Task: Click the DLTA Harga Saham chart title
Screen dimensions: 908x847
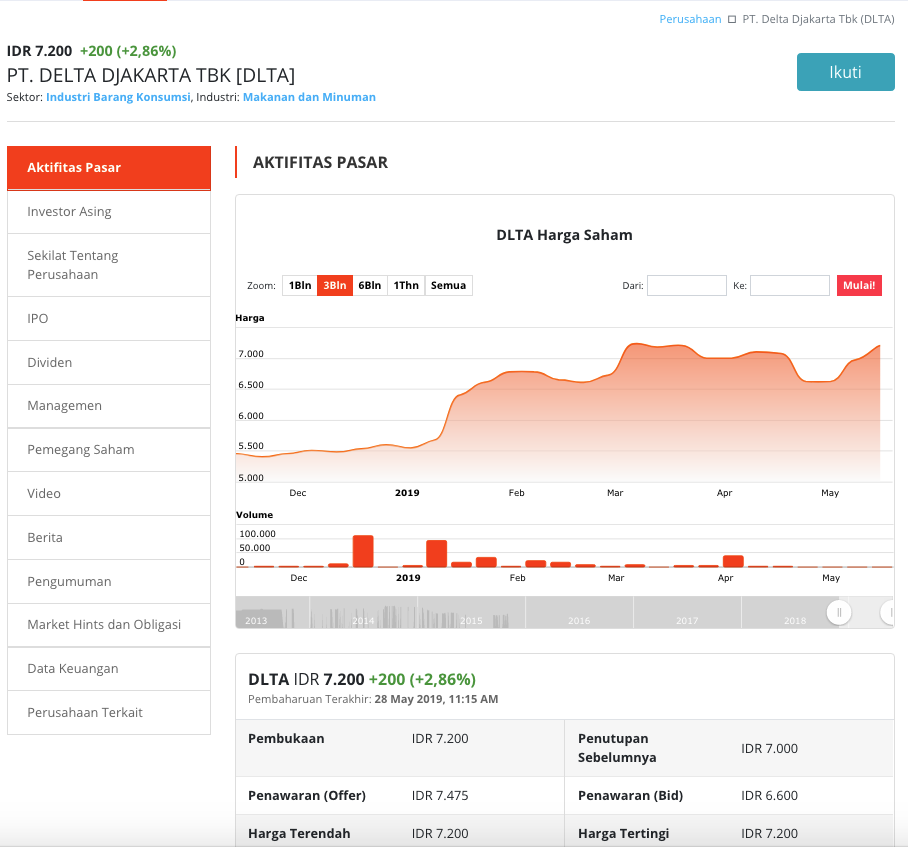Action: coord(565,235)
